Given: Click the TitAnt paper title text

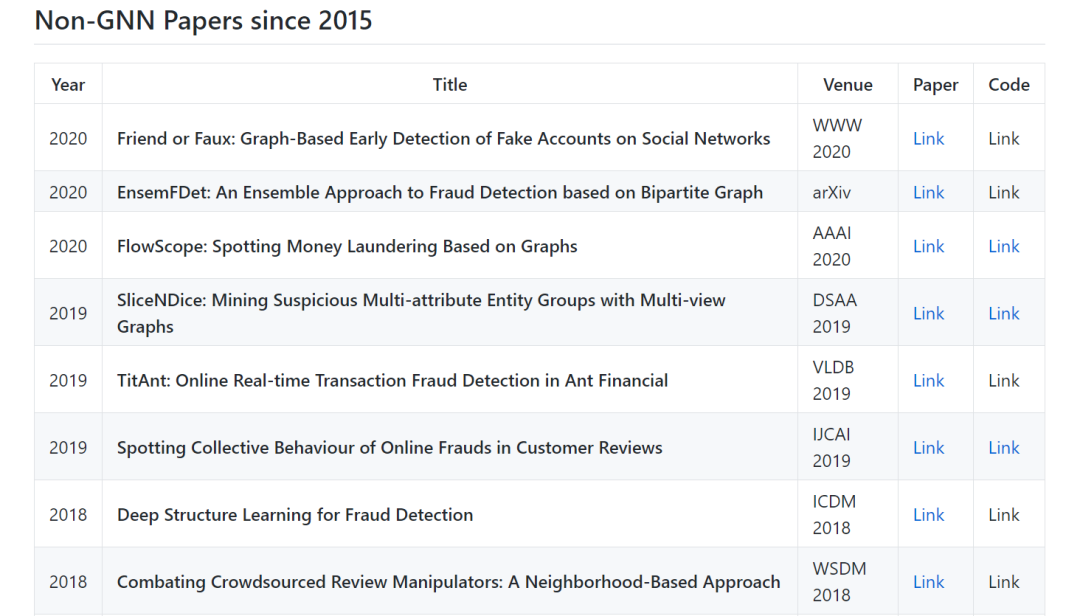Looking at the screenshot, I should click(392, 380).
